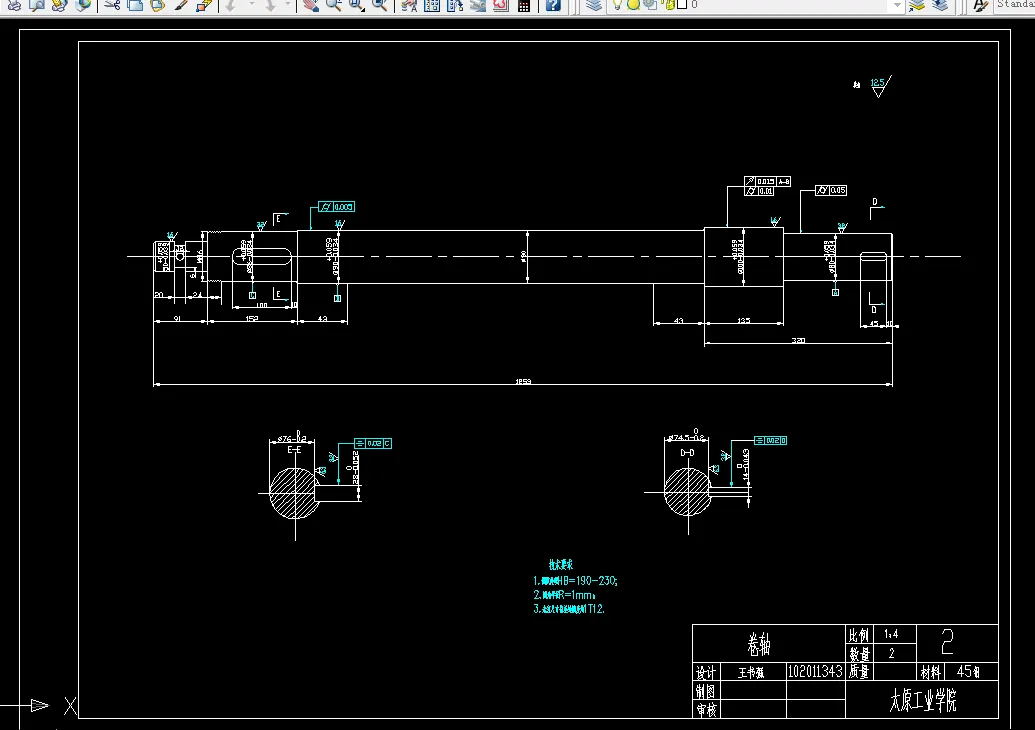Click the Zoom Previous icon
The width and height of the screenshot is (1035, 730).
click(380, 5)
